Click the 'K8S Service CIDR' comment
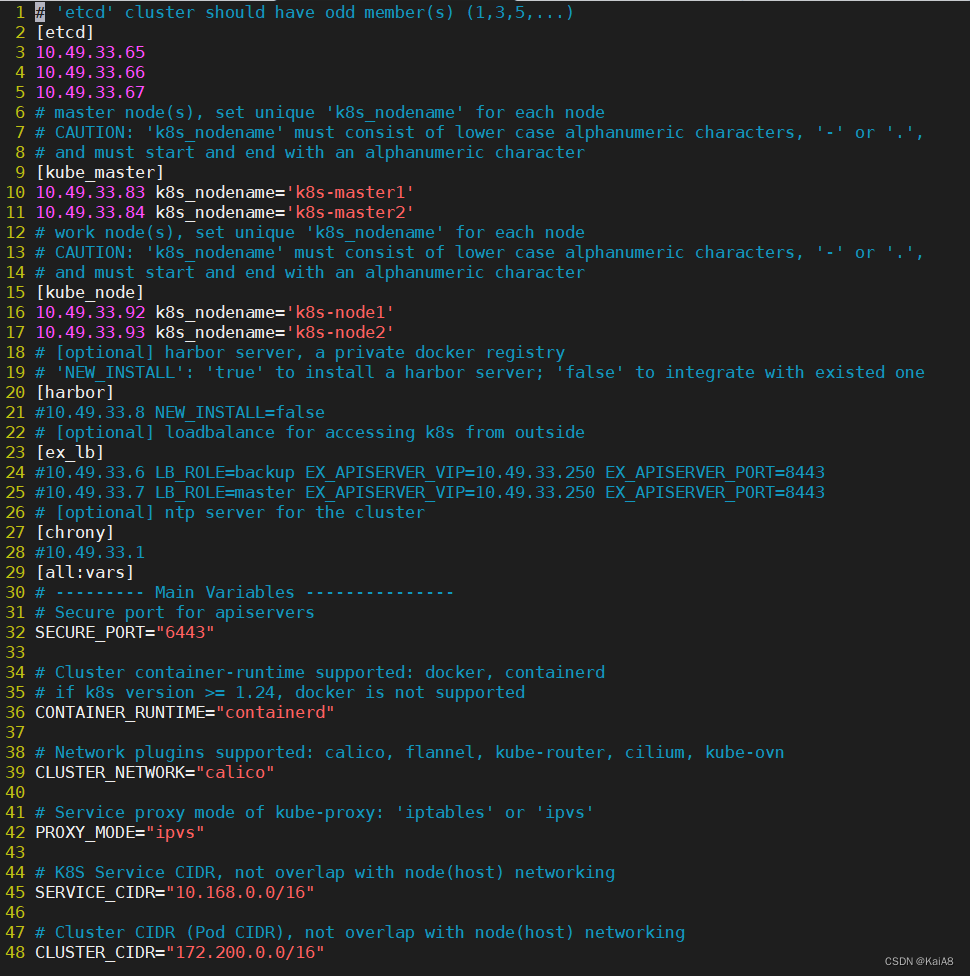The image size is (970, 976). [x=325, y=873]
